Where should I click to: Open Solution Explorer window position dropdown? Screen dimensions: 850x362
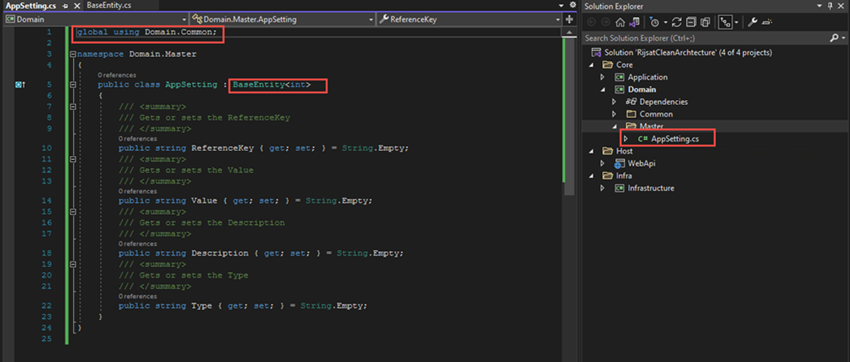pos(819,6)
